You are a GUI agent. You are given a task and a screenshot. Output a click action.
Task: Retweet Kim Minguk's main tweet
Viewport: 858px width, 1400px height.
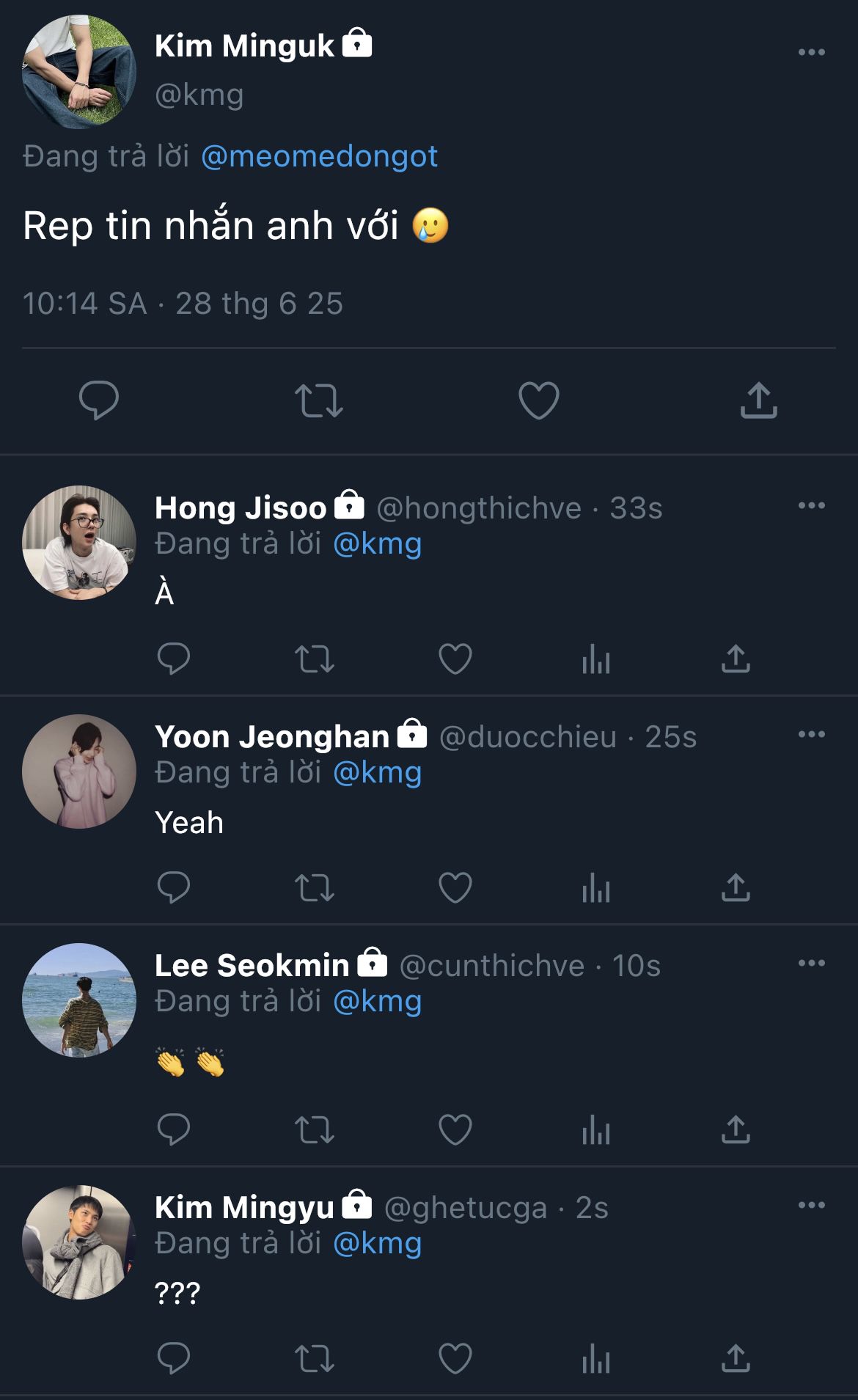tap(319, 400)
